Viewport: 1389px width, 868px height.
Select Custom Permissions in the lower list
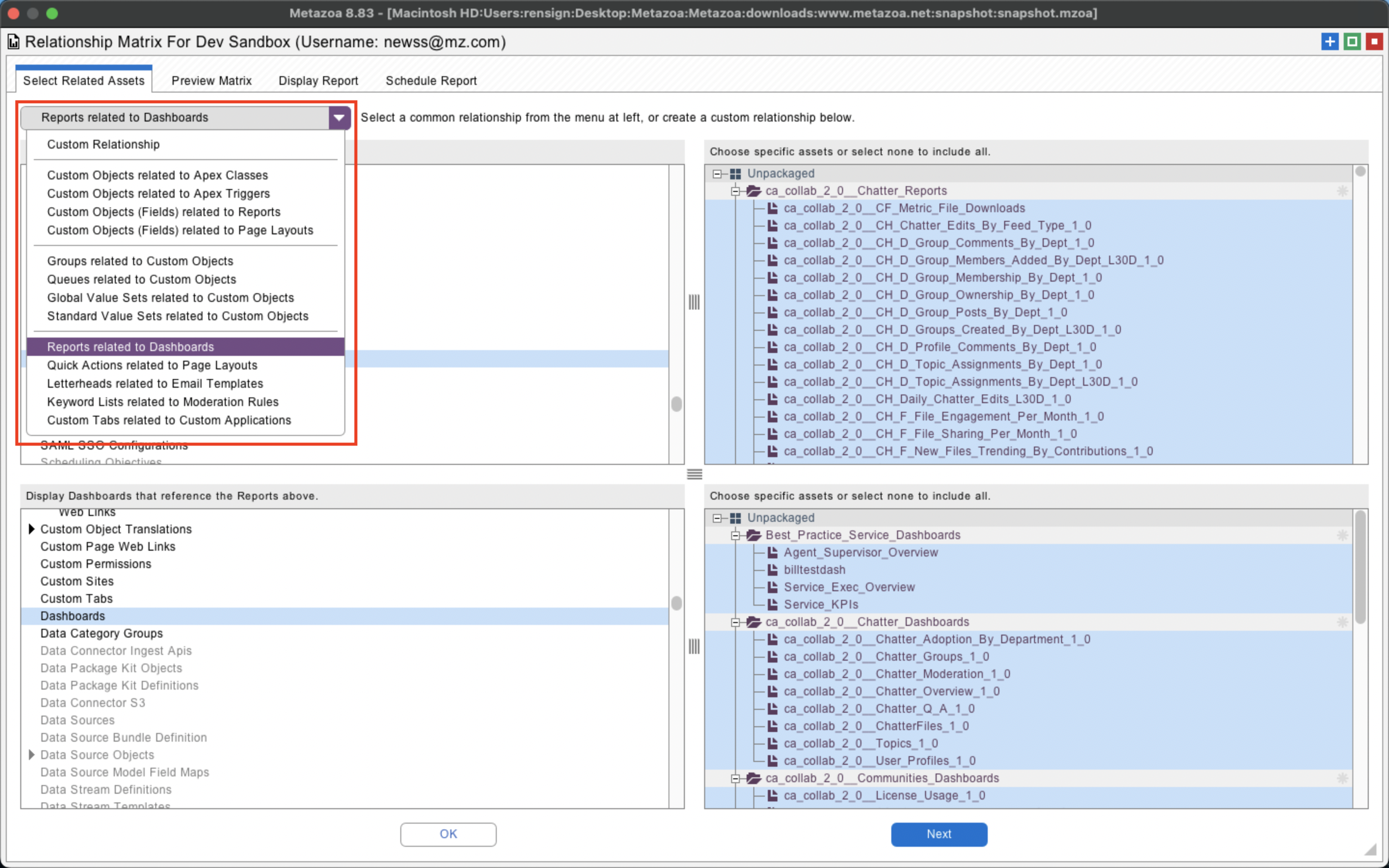click(x=345, y=564)
